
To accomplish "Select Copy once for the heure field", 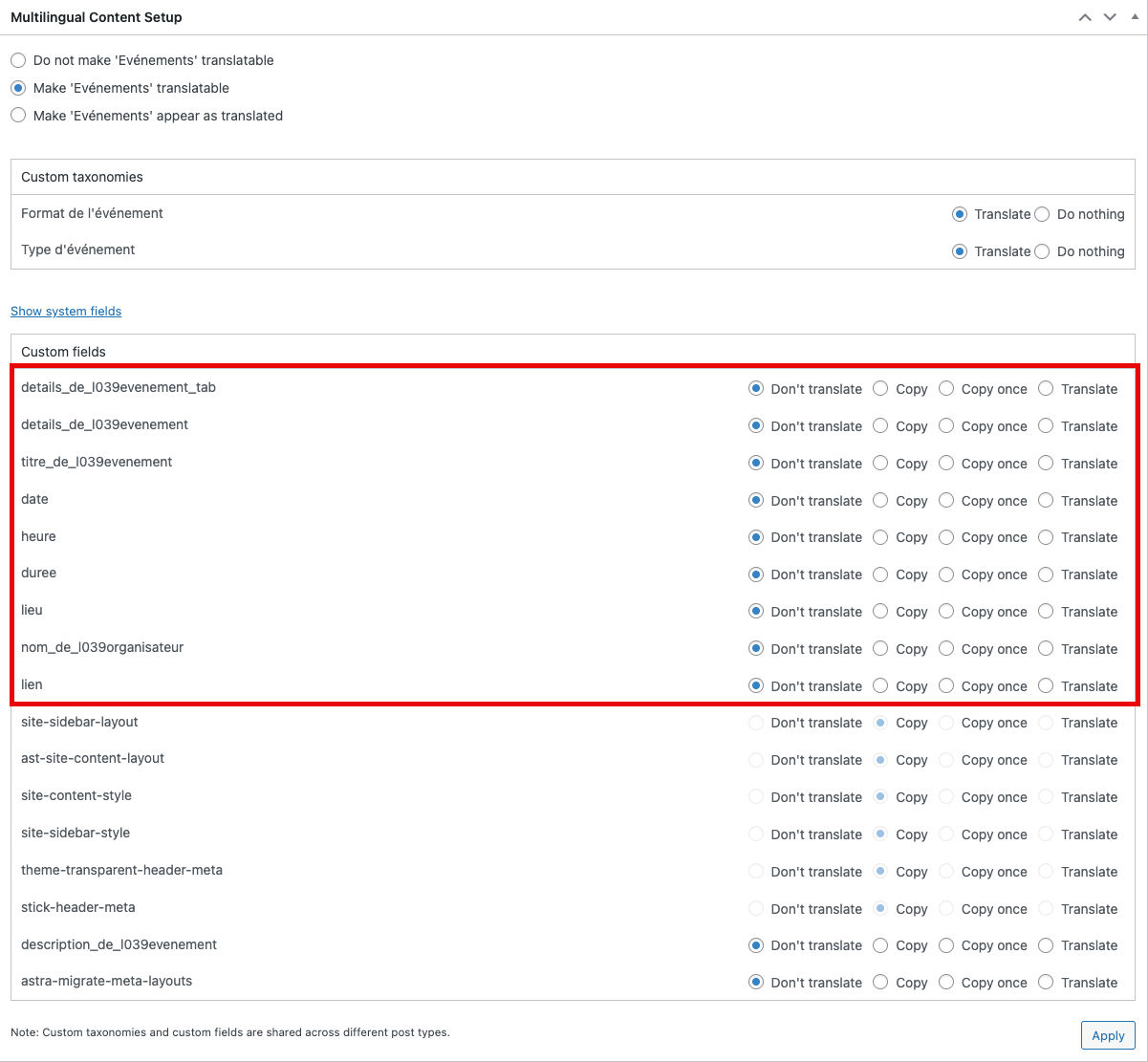I will click(946, 537).
